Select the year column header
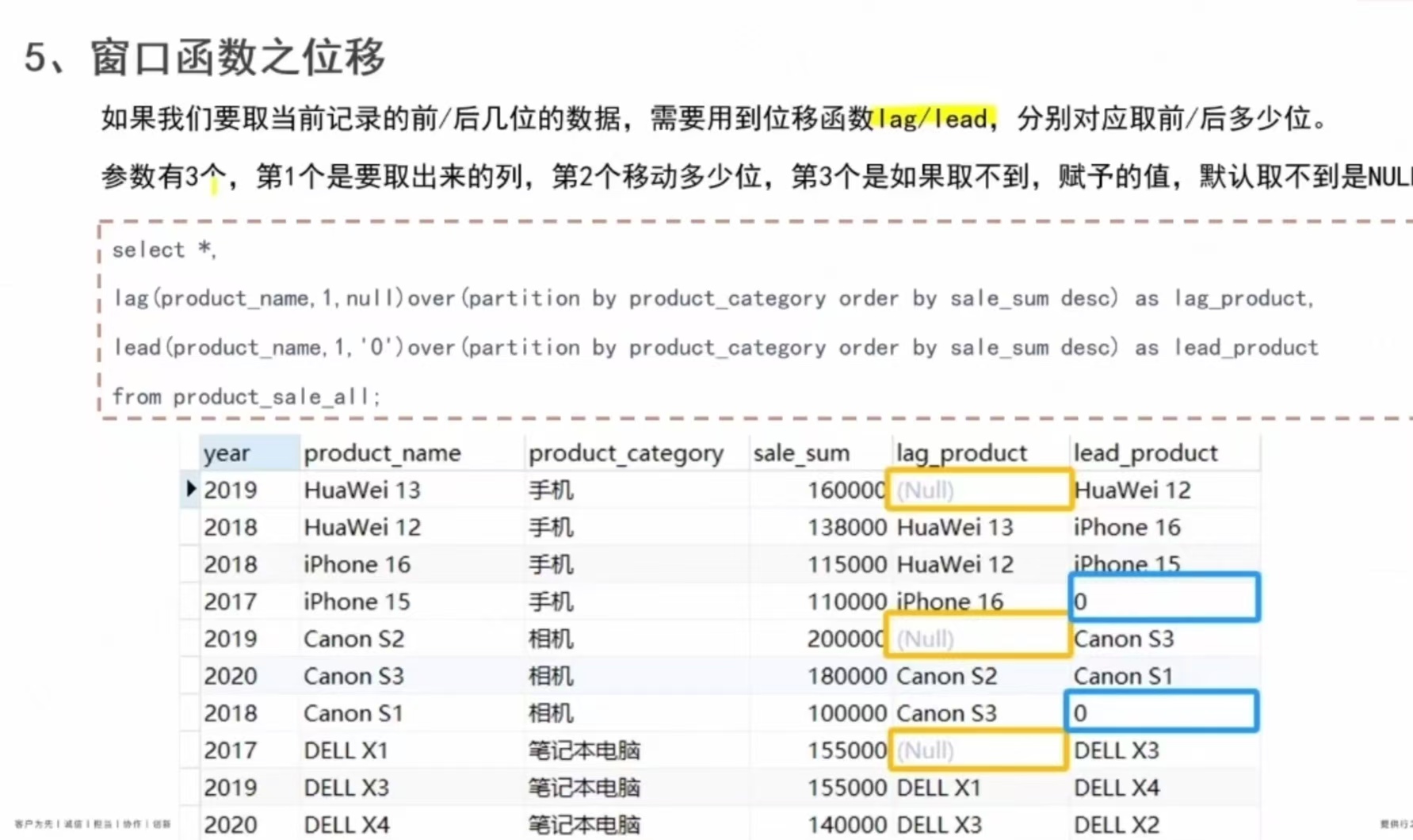The width and height of the screenshot is (1413, 840). [250, 452]
